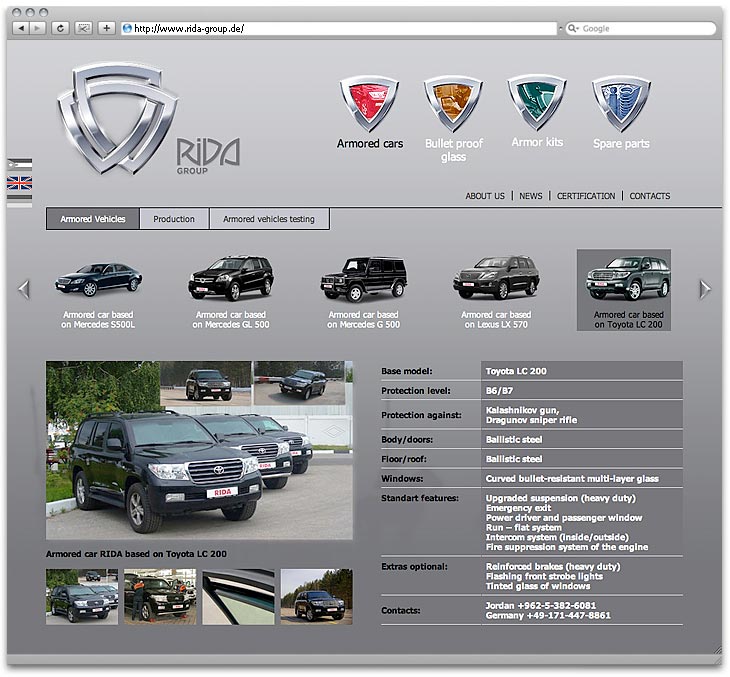This screenshot has width=730, height=677.
Task: Switch language with the Jordan flag
Action: [20, 164]
